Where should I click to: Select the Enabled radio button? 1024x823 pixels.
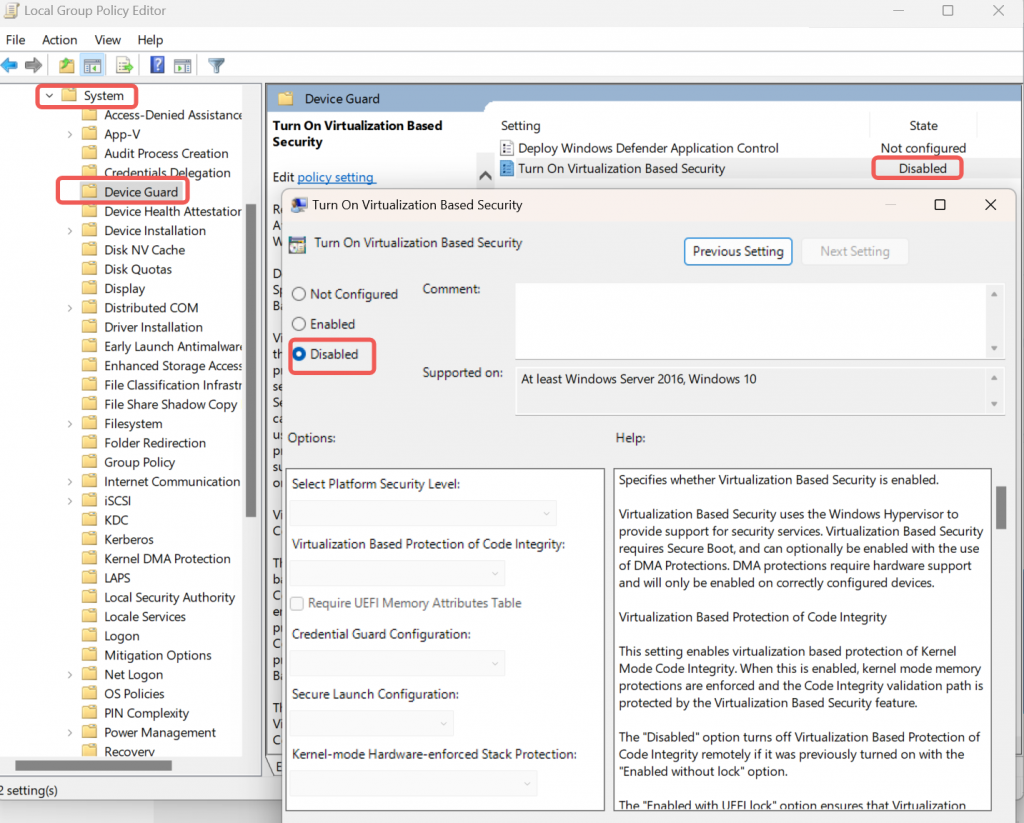coord(298,324)
